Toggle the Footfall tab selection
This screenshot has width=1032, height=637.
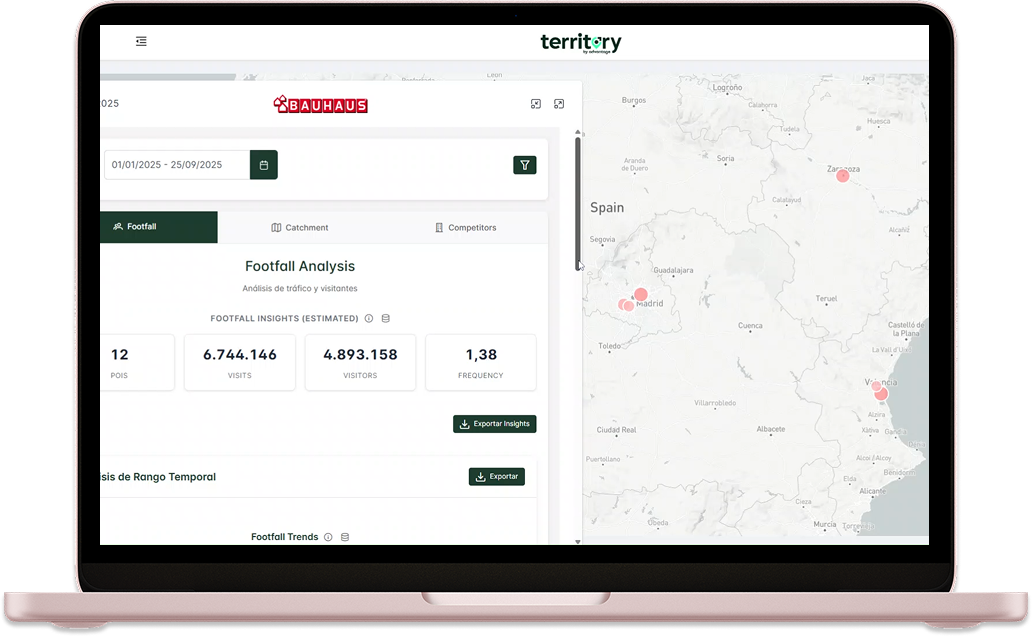coord(158,227)
